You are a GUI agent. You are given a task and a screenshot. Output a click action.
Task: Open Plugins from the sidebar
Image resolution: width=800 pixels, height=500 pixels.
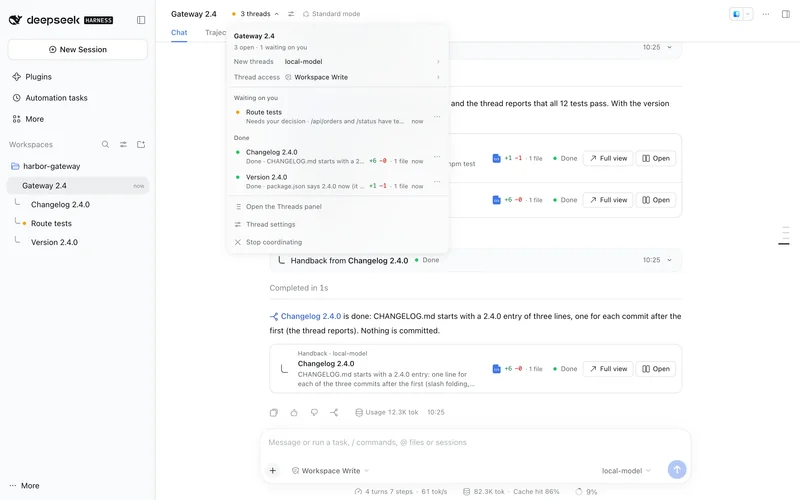(x=32, y=77)
